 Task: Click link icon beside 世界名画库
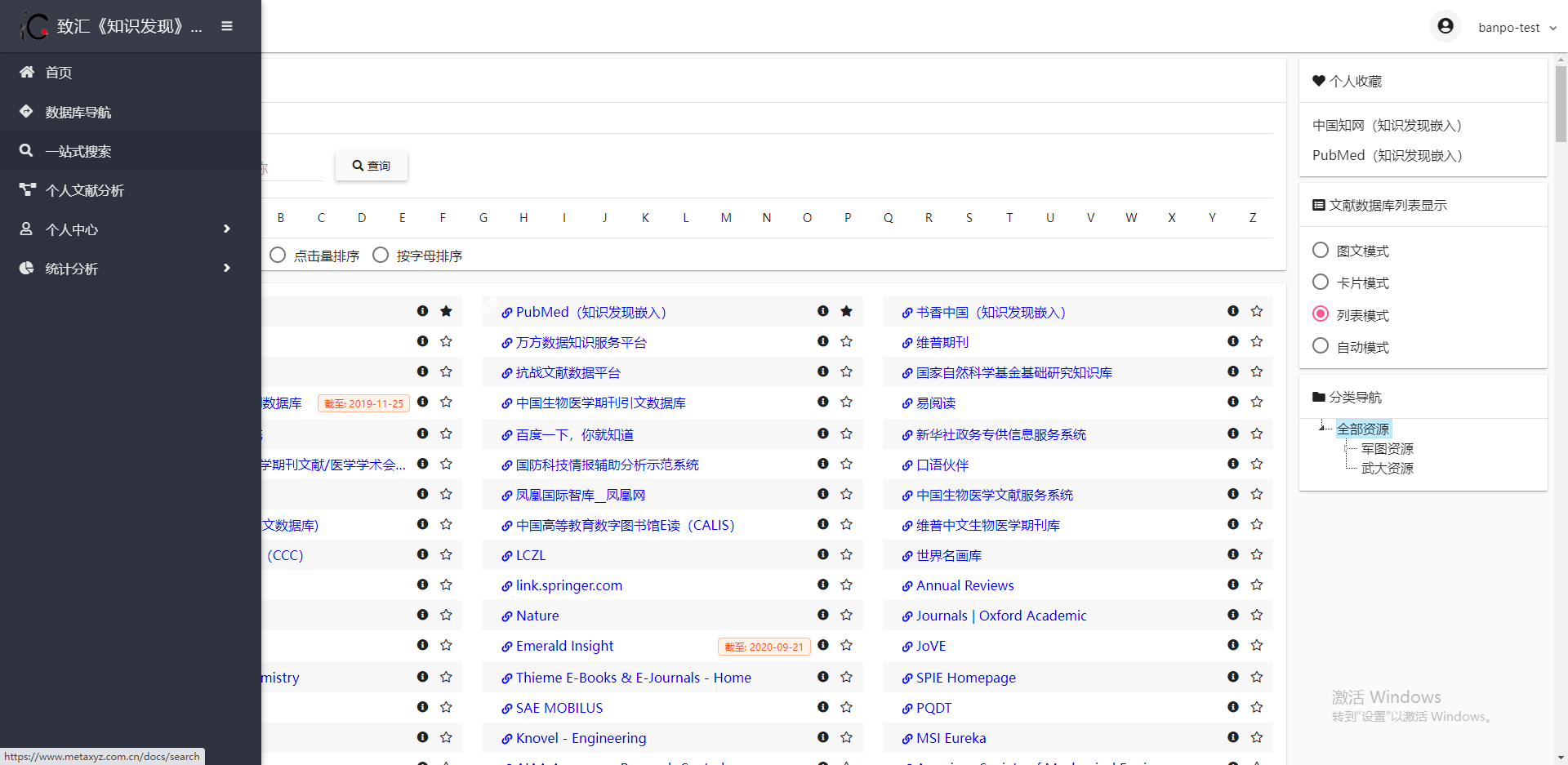[x=906, y=556]
